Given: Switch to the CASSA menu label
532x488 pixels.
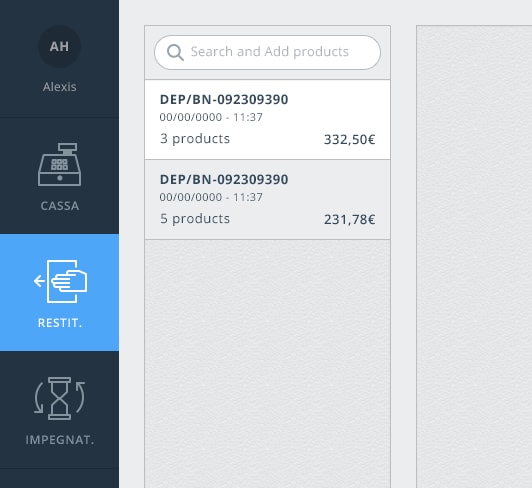Looking at the screenshot, I should [x=60, y=206].
